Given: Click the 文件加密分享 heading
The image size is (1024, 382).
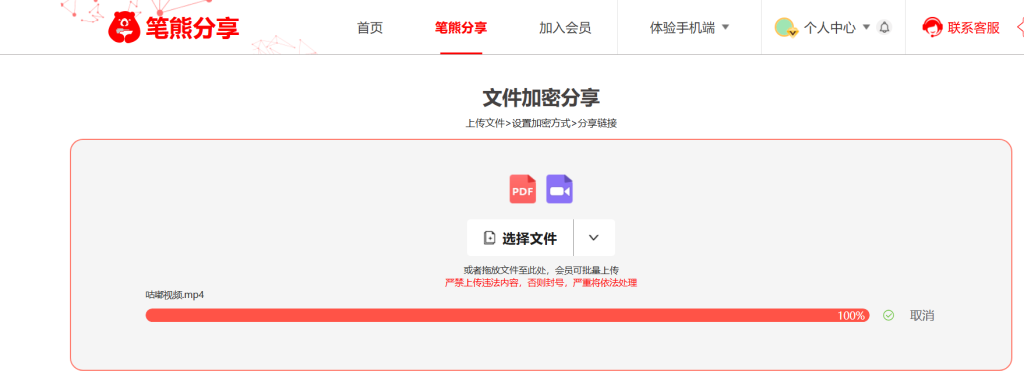Looking at the screenshot, I should pos(541,98).
